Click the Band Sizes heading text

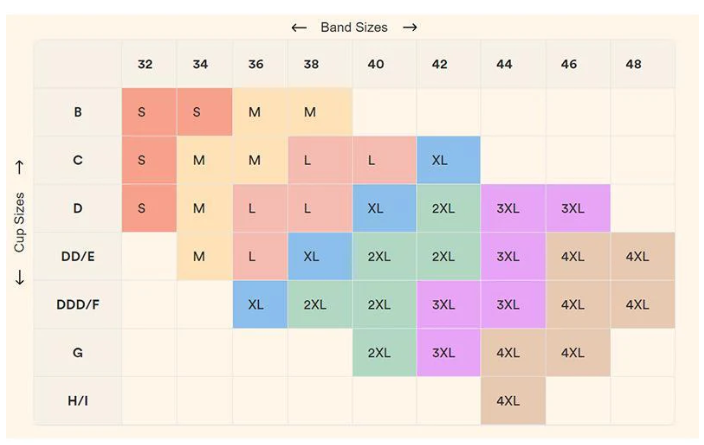tap(354, 27)
